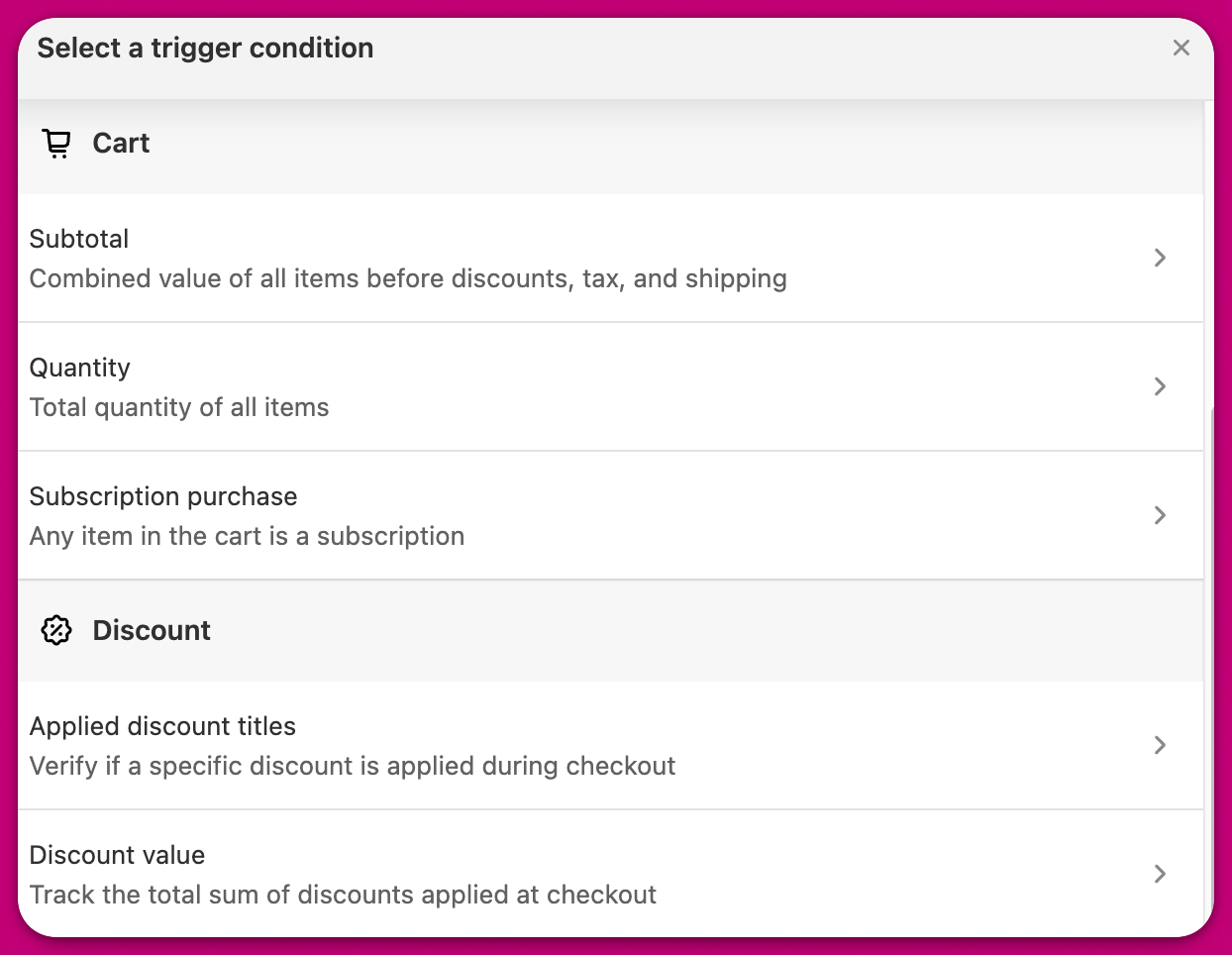Click the 'Verify if a specific discount' description
This screenshot has width=1232, height=955.
coord(353,766)
